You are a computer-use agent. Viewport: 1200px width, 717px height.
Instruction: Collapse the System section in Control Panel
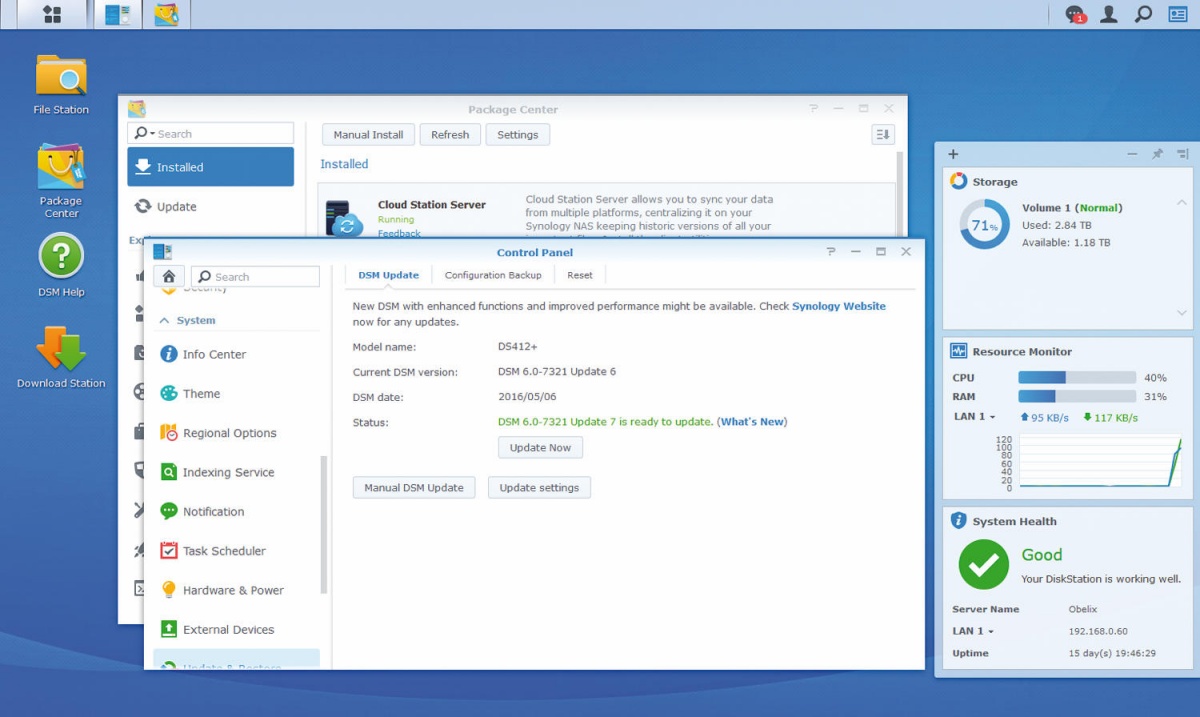pyautogui.click(x=165, y=320)
